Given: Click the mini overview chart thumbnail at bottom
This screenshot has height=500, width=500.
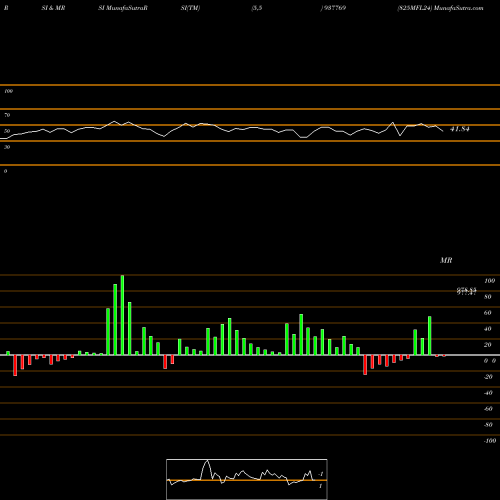Looking at the screenshot, I should [x=247, y=479].
